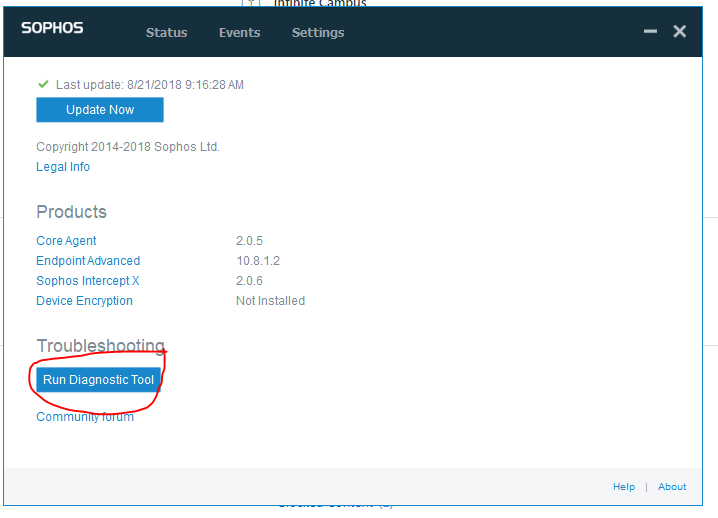Viewport: 718px width, 518px height.
Task: Click the Run Diagnostic Tool button
Action: coord(98,380)
